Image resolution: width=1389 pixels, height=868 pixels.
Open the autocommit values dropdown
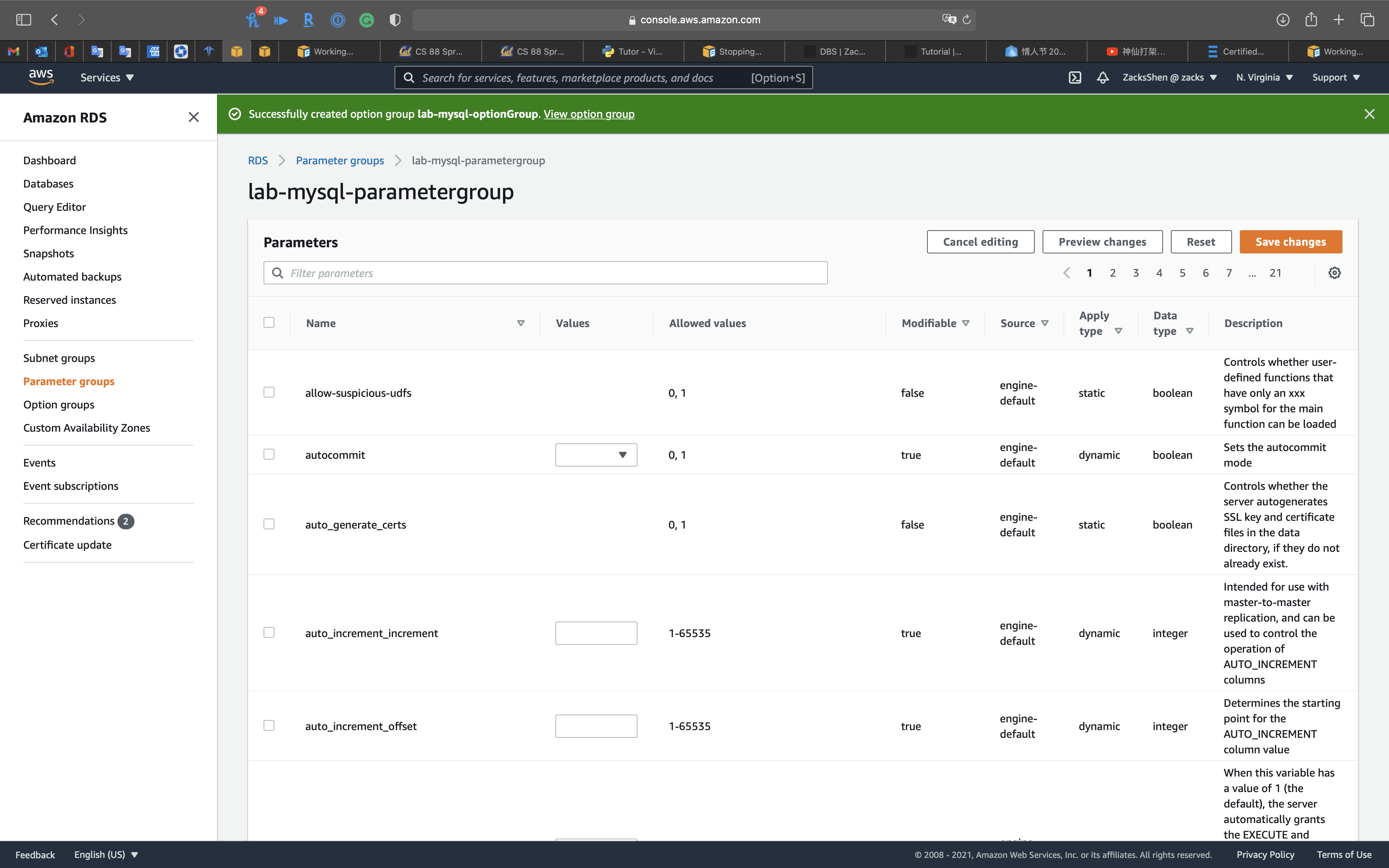coord(596,455)
